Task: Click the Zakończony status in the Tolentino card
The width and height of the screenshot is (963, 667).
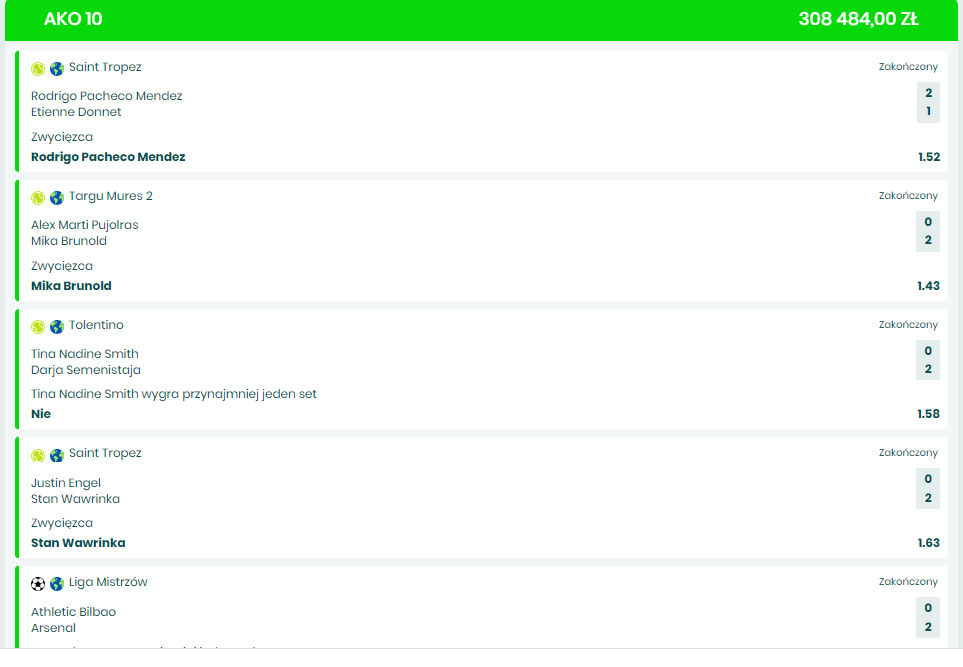Action: pyautogui.click(x=908, y=325)
